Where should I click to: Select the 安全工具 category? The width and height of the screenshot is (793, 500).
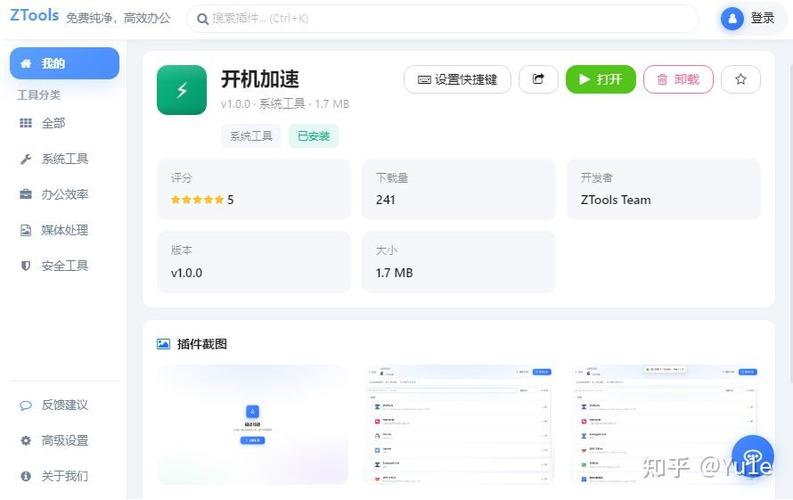pos(64,265)
